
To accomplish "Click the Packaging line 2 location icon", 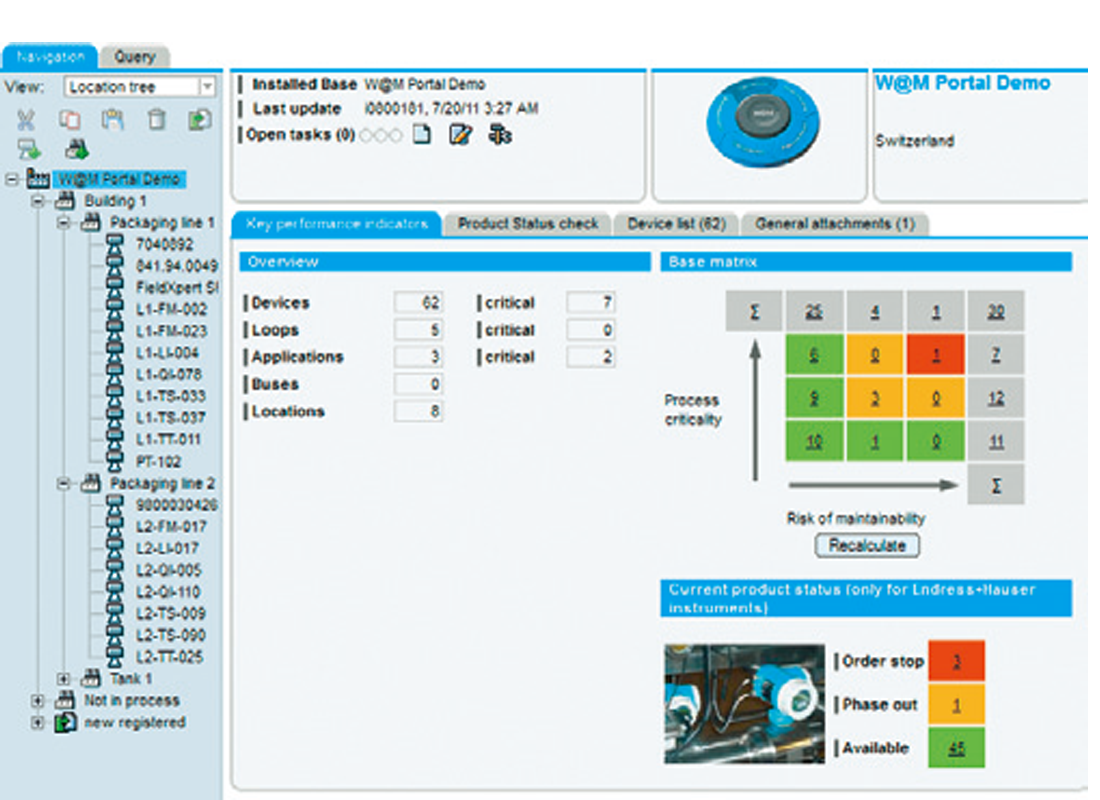I will click(90, 483).
